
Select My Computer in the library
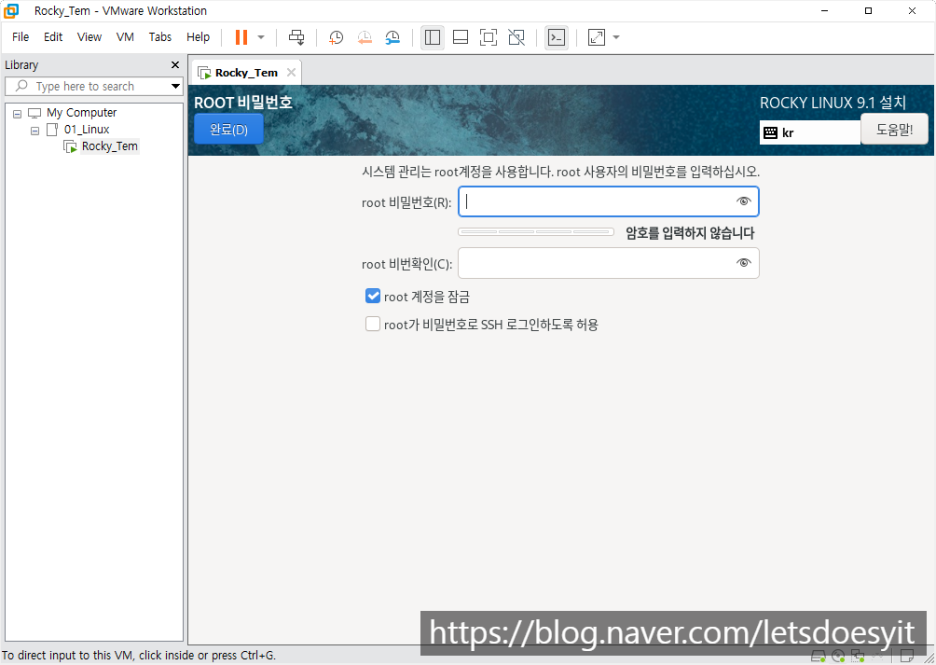[x=81, y=112]
